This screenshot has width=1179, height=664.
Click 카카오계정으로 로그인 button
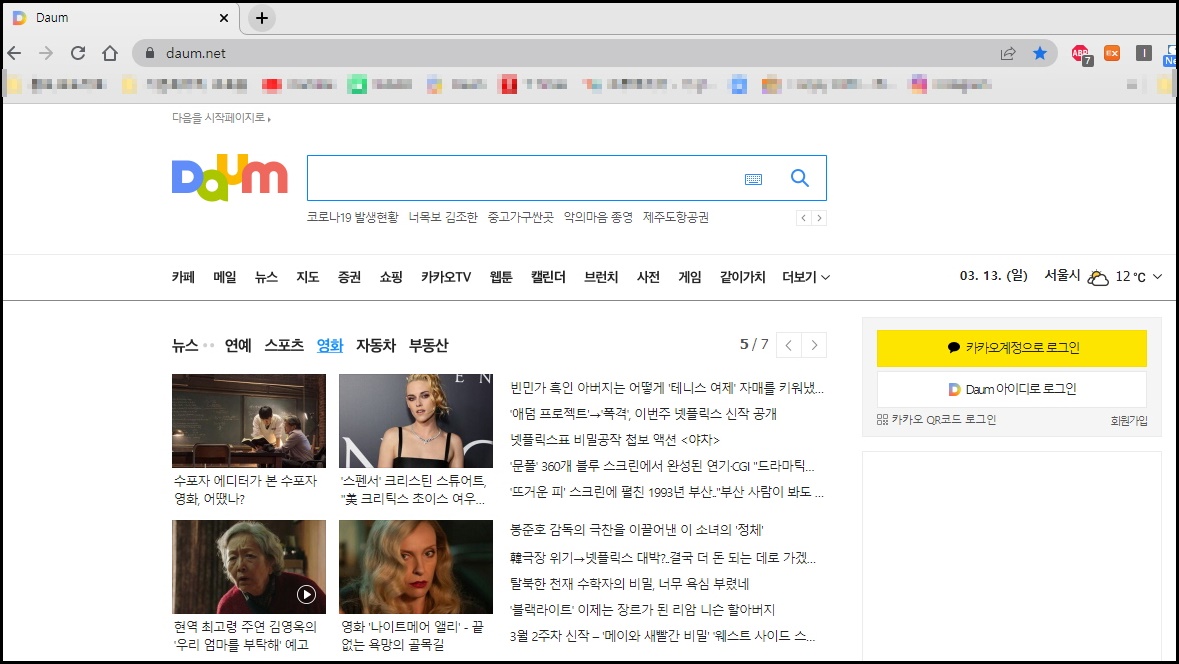(x=1011, y=347)
